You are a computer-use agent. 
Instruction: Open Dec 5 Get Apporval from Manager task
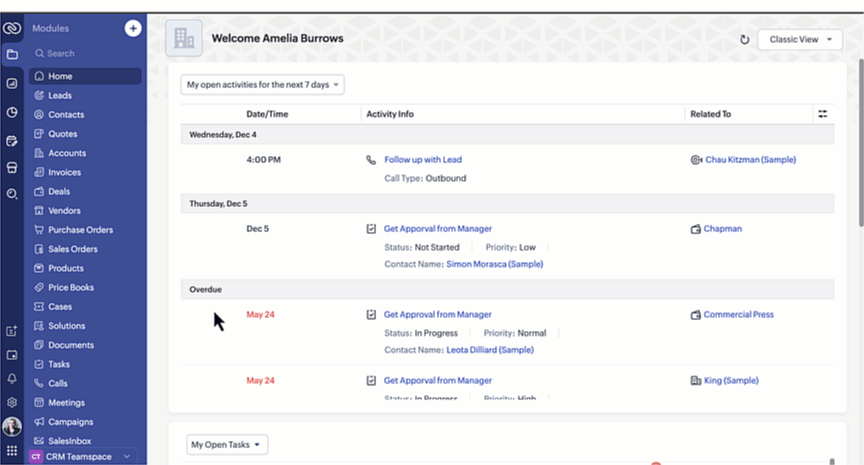pos(438,229)
